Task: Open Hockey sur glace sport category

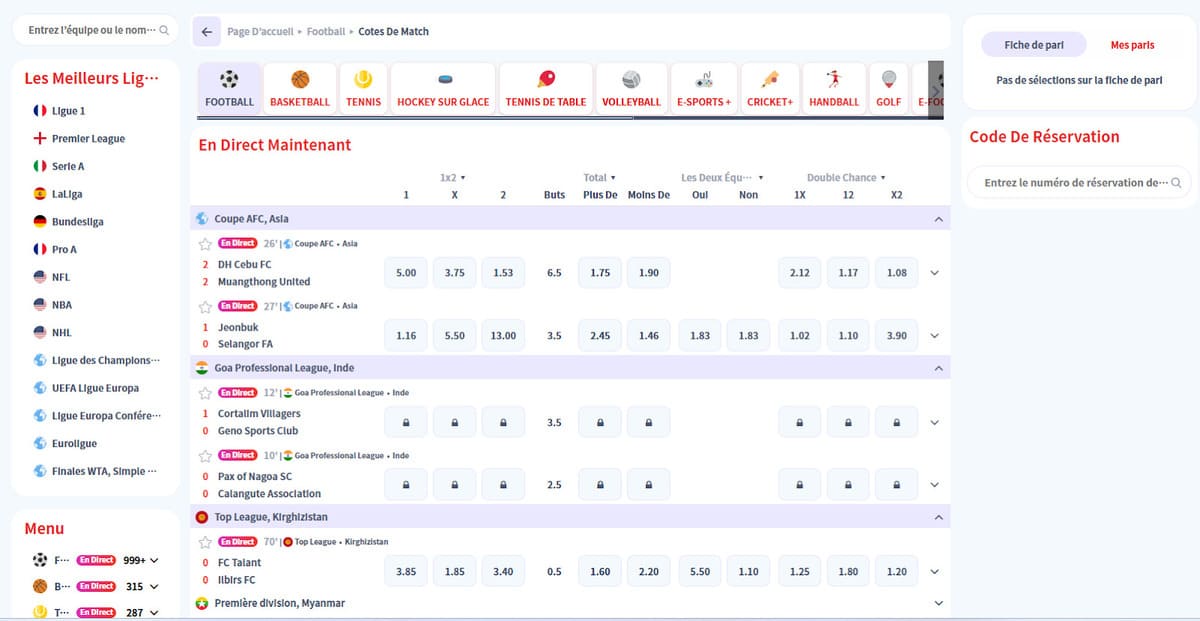Action: point(443,80)
